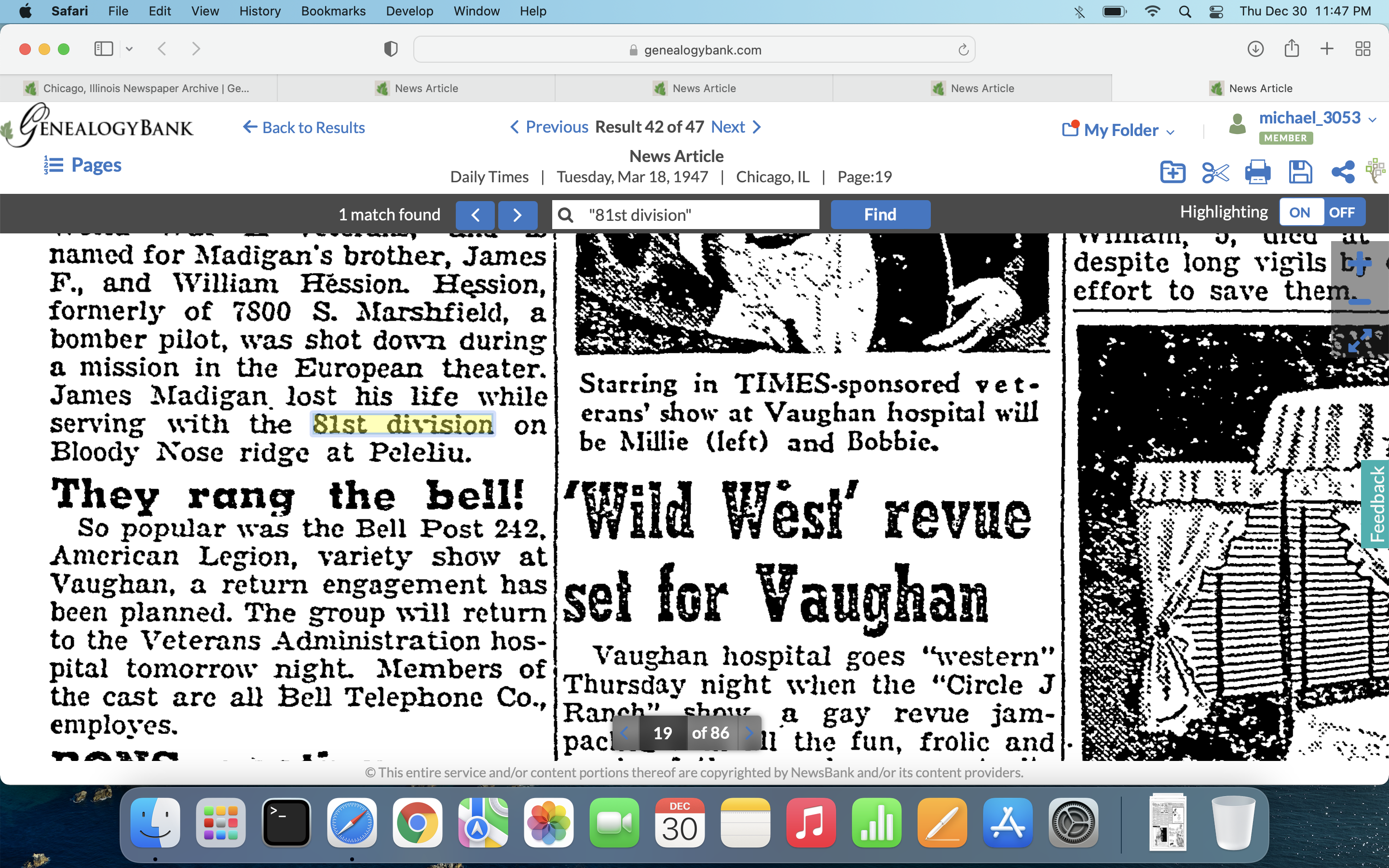Expand Safari sidebar options chevron
Viewport: 1389px width, 868px height.
[x=129, y=49]
